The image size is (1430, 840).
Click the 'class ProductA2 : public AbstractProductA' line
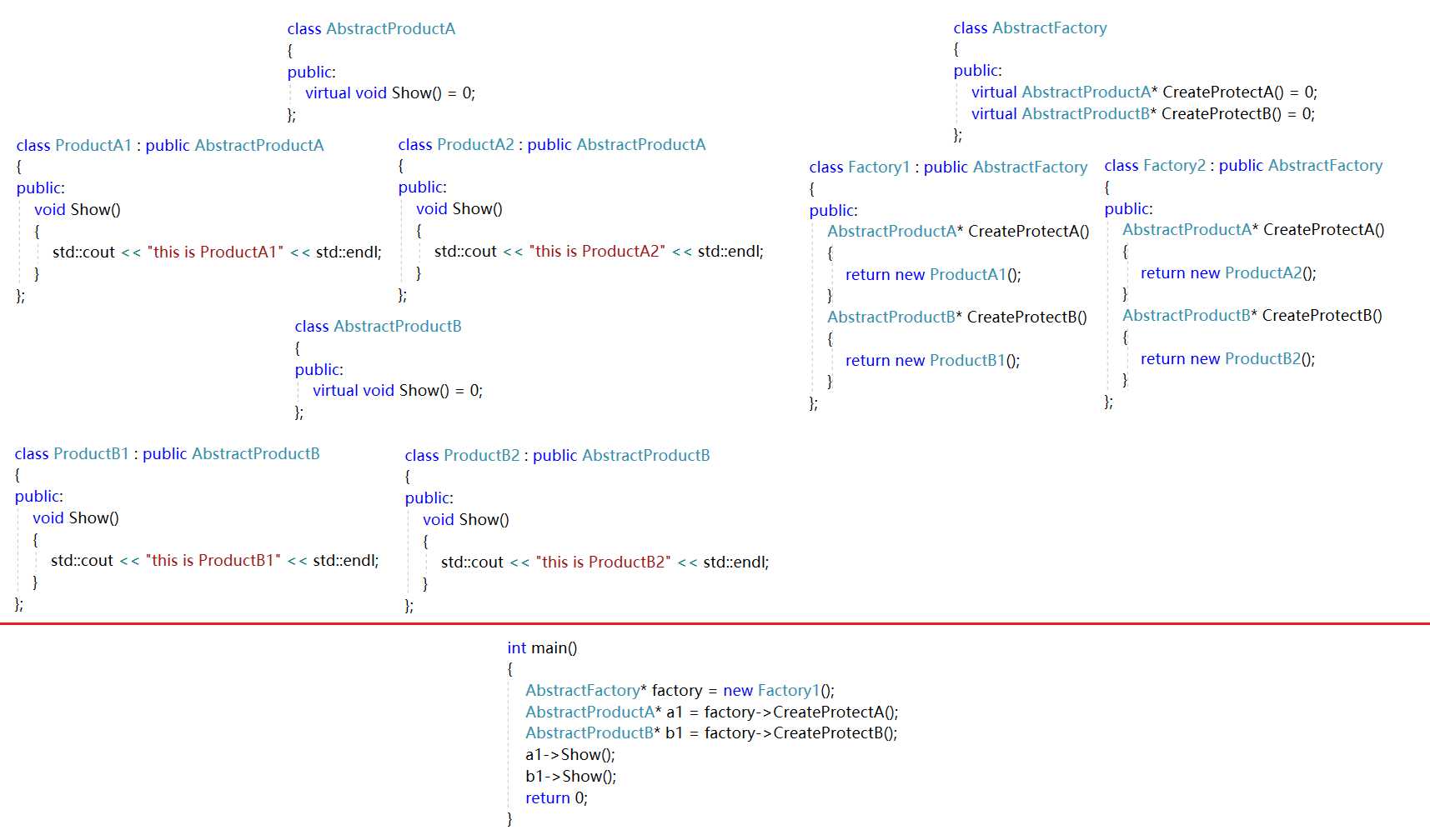(x=552, y=145)
